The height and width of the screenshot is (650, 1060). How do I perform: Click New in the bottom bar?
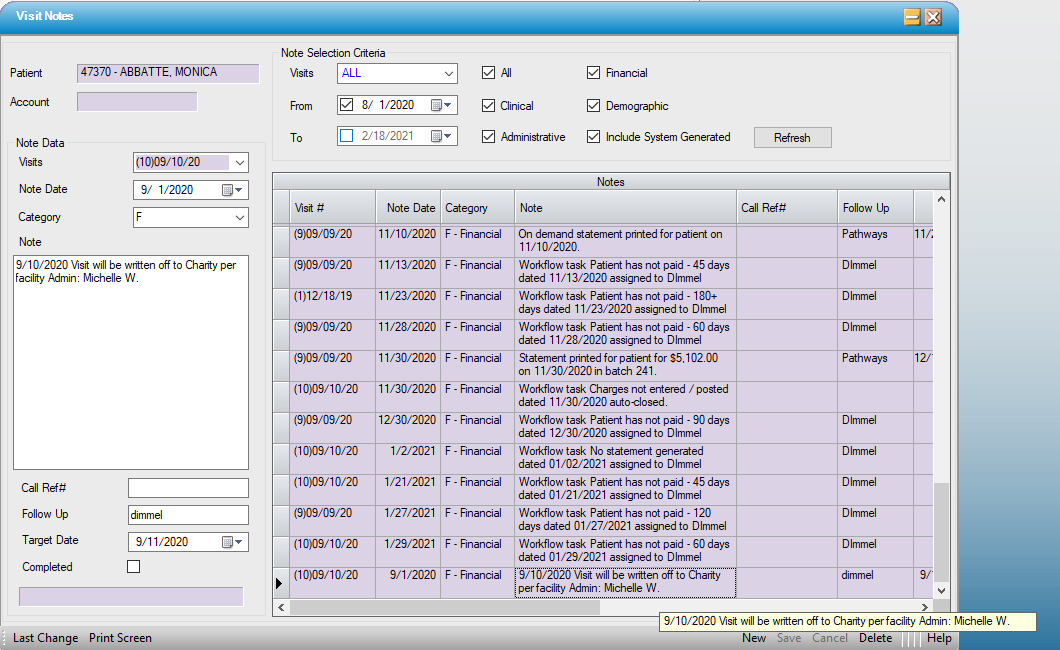coord(754,638)
